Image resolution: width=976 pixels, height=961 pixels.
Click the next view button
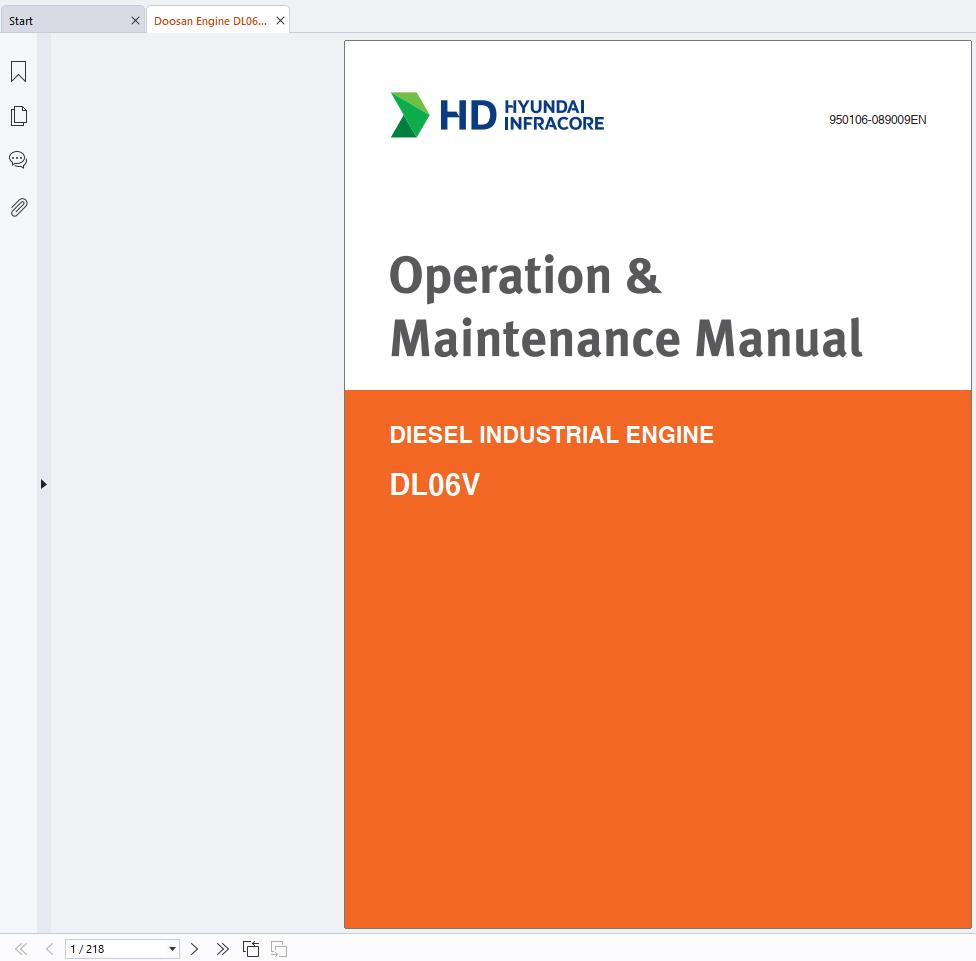point(279,948)
